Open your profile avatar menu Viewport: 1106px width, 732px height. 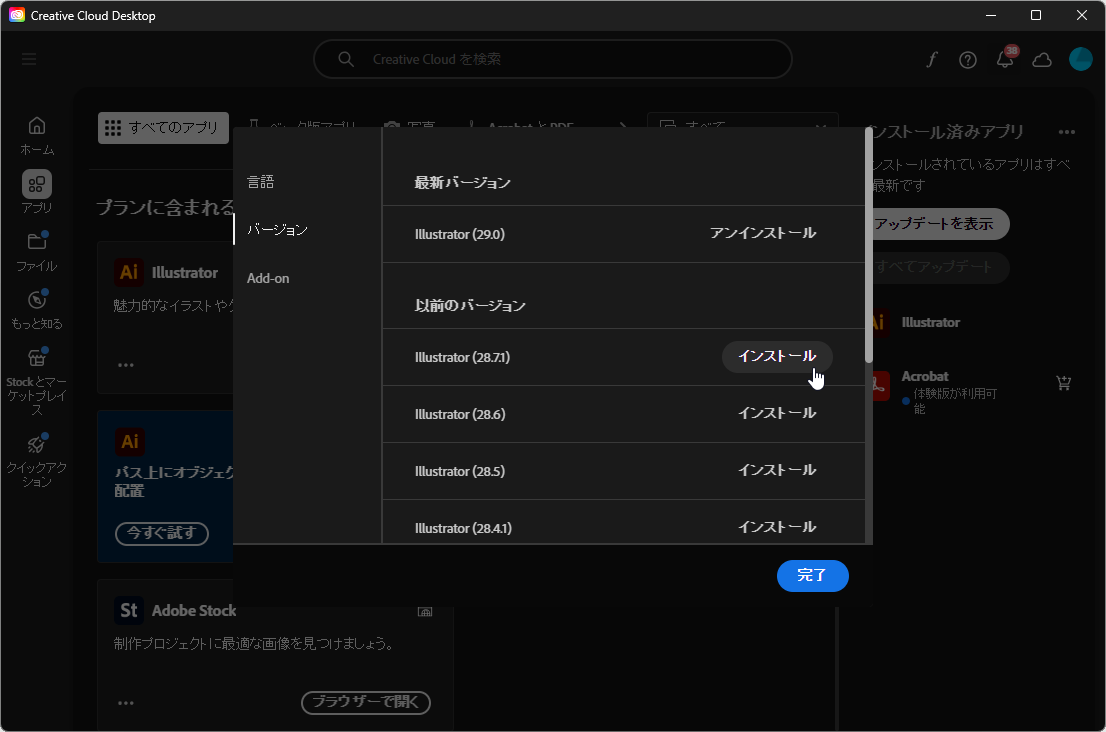tap(1081, 59)
